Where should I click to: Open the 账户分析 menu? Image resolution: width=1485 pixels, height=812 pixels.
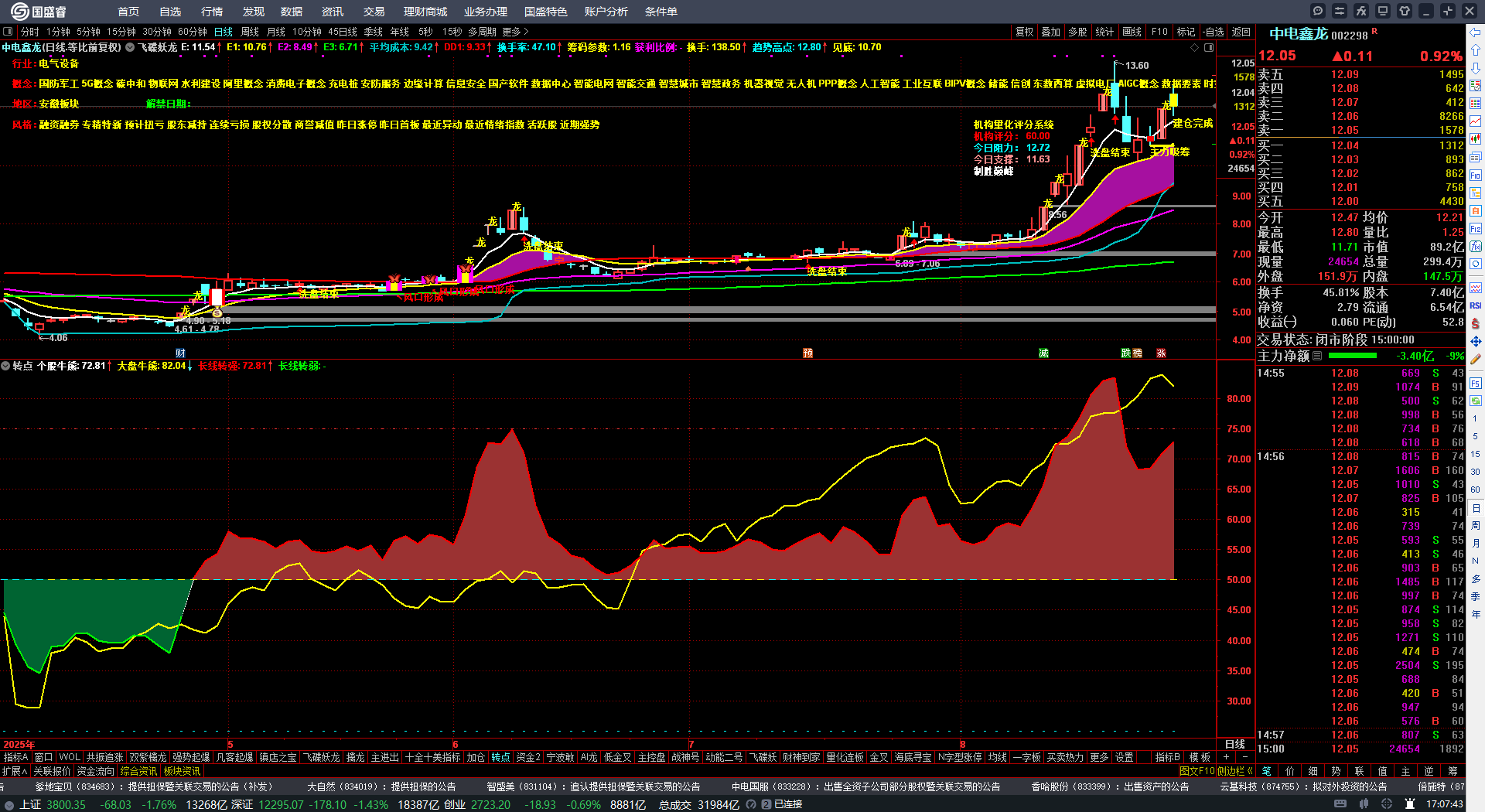point(606,12)
